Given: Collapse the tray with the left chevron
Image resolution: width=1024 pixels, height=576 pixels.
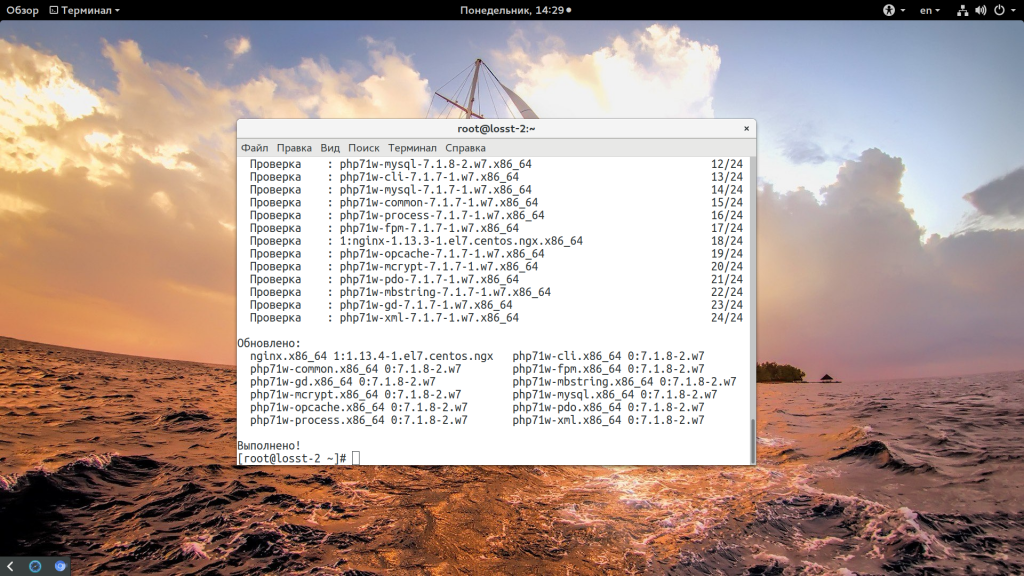Looking at the screenshot, I should pyautogui.click(x=10, y=566).
